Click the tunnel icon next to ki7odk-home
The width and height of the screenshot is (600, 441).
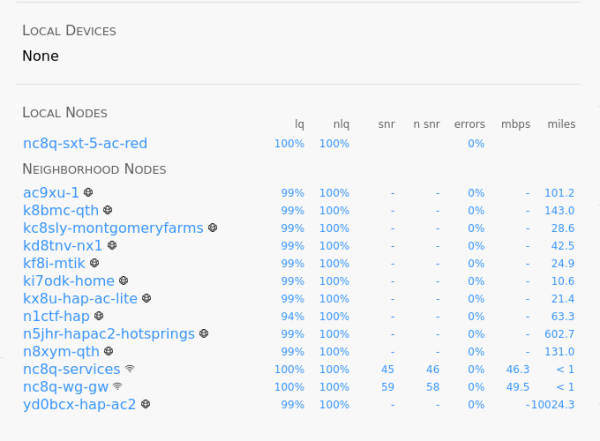[124, 280]
